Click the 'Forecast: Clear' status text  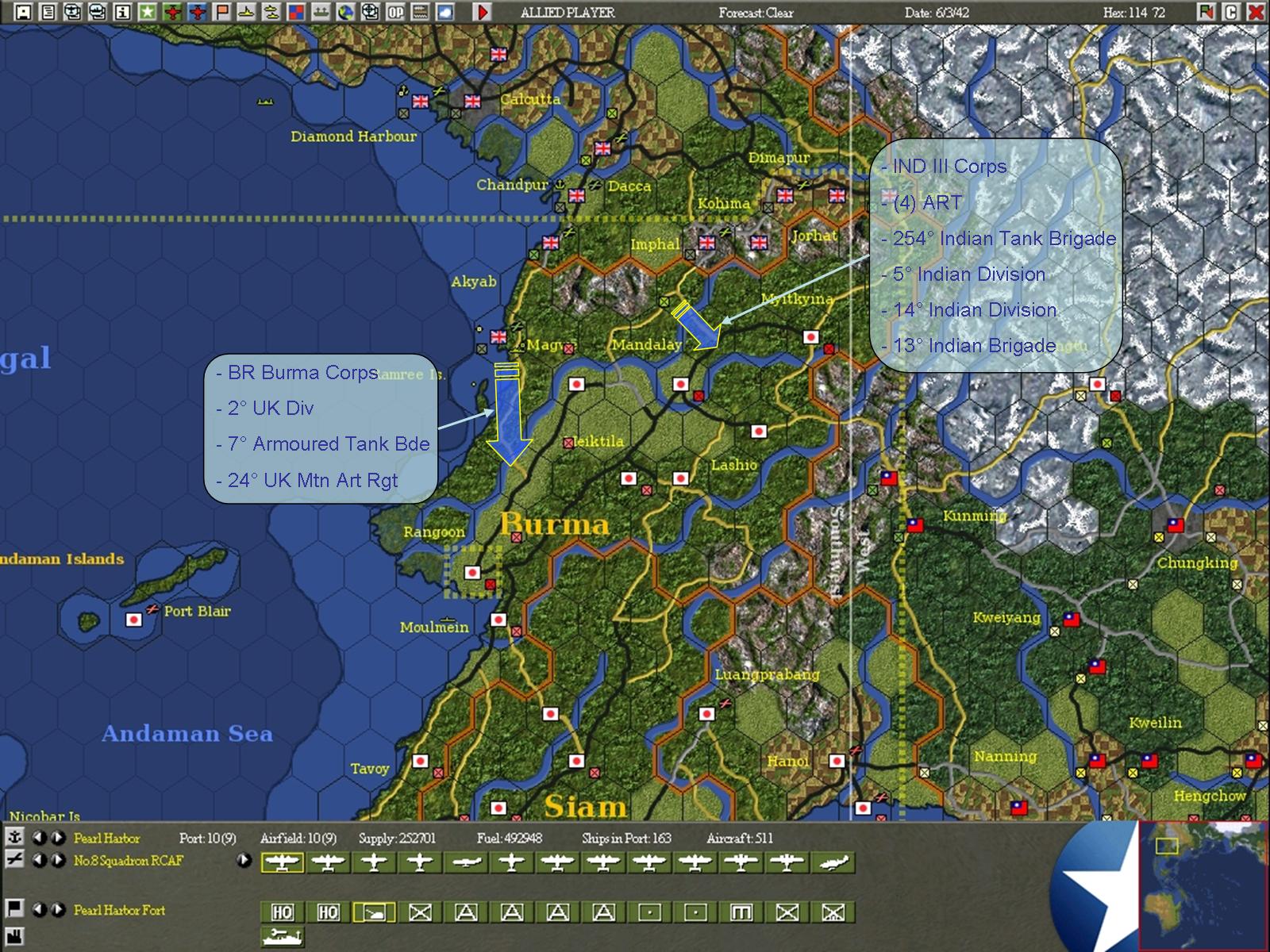click(756, 13)
